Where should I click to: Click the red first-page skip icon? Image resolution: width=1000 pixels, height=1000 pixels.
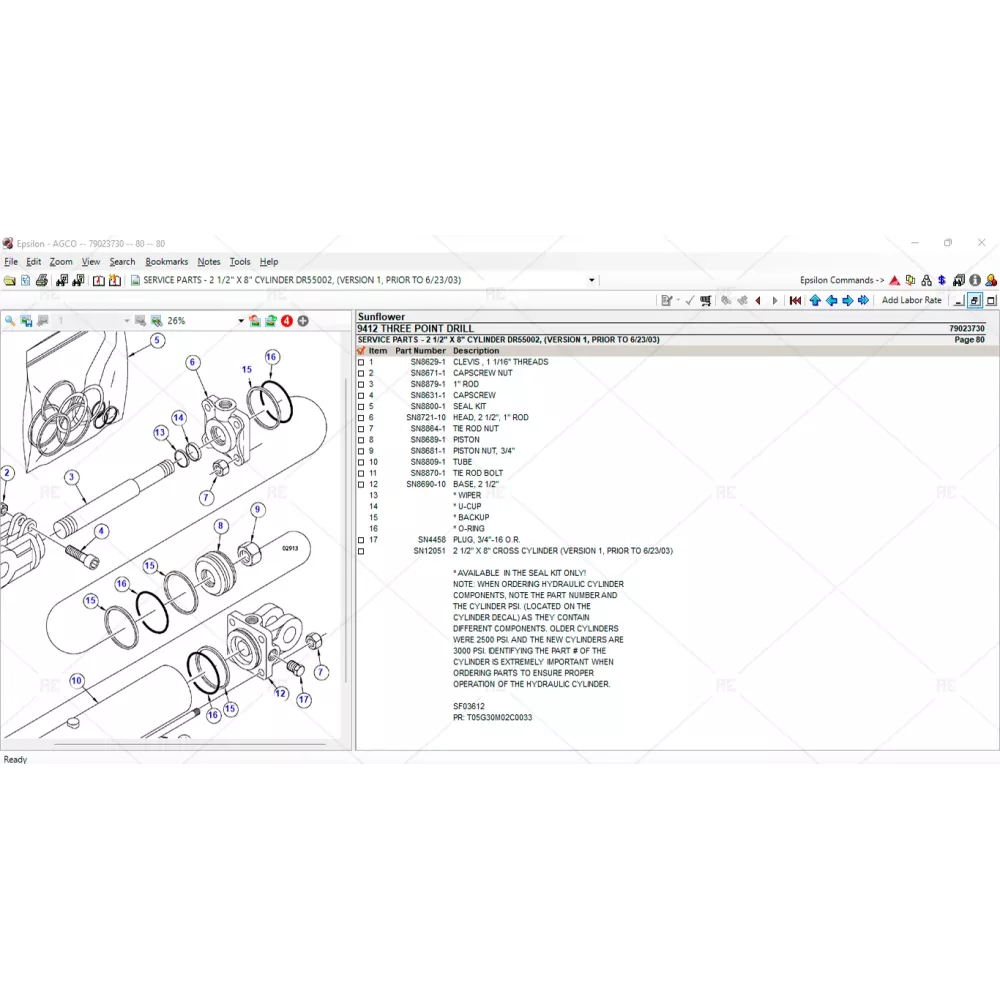click(x=795, y=300)
